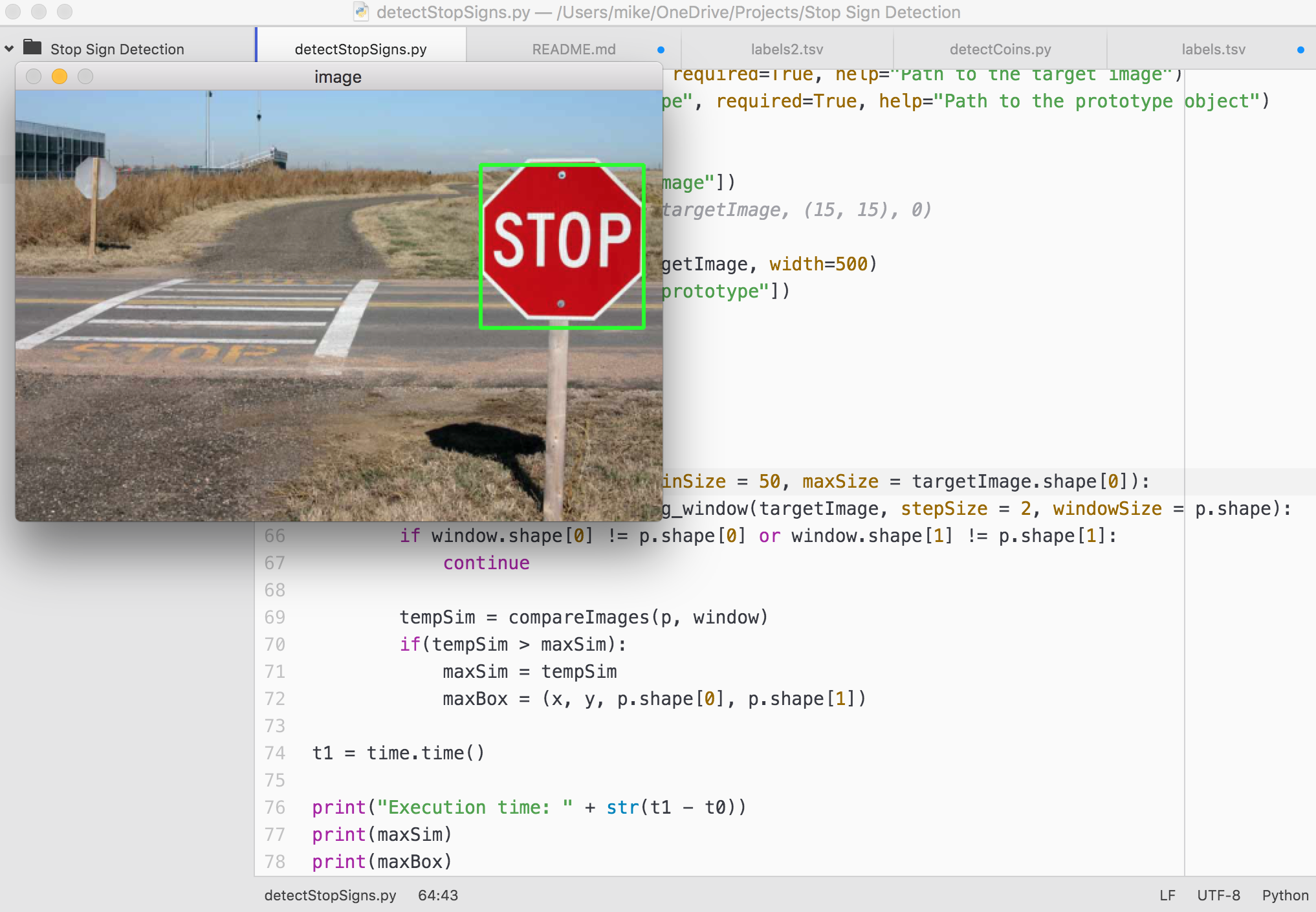The height and width of the screenshot is (912, 1316).
Task: Click the file path icon in title bar
Action: click(357, 11)
